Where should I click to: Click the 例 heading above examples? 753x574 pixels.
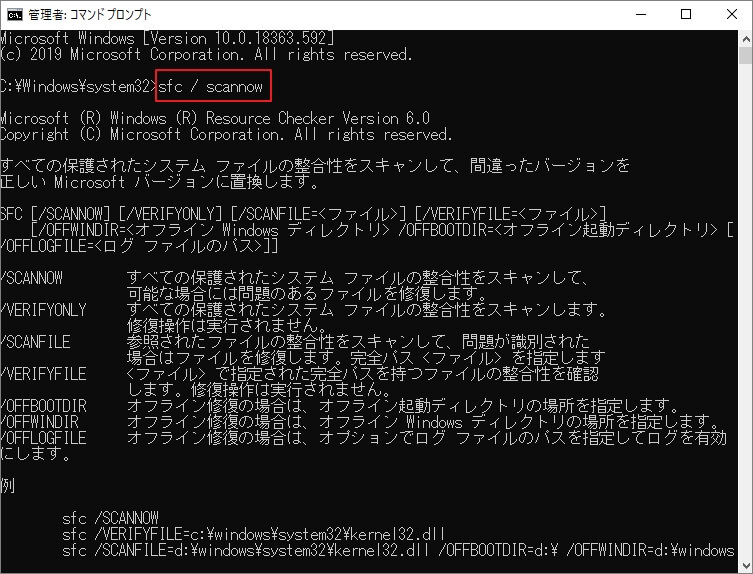(x=7, y=485)
